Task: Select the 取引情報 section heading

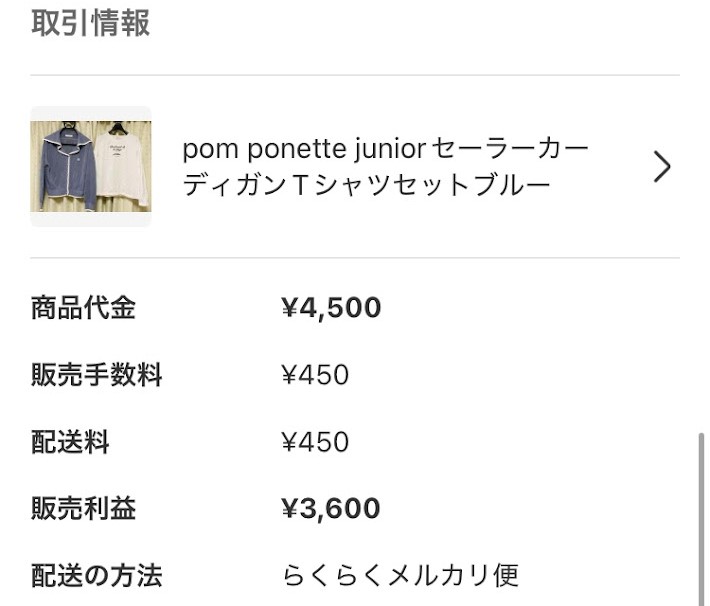Action: point(91,23)
